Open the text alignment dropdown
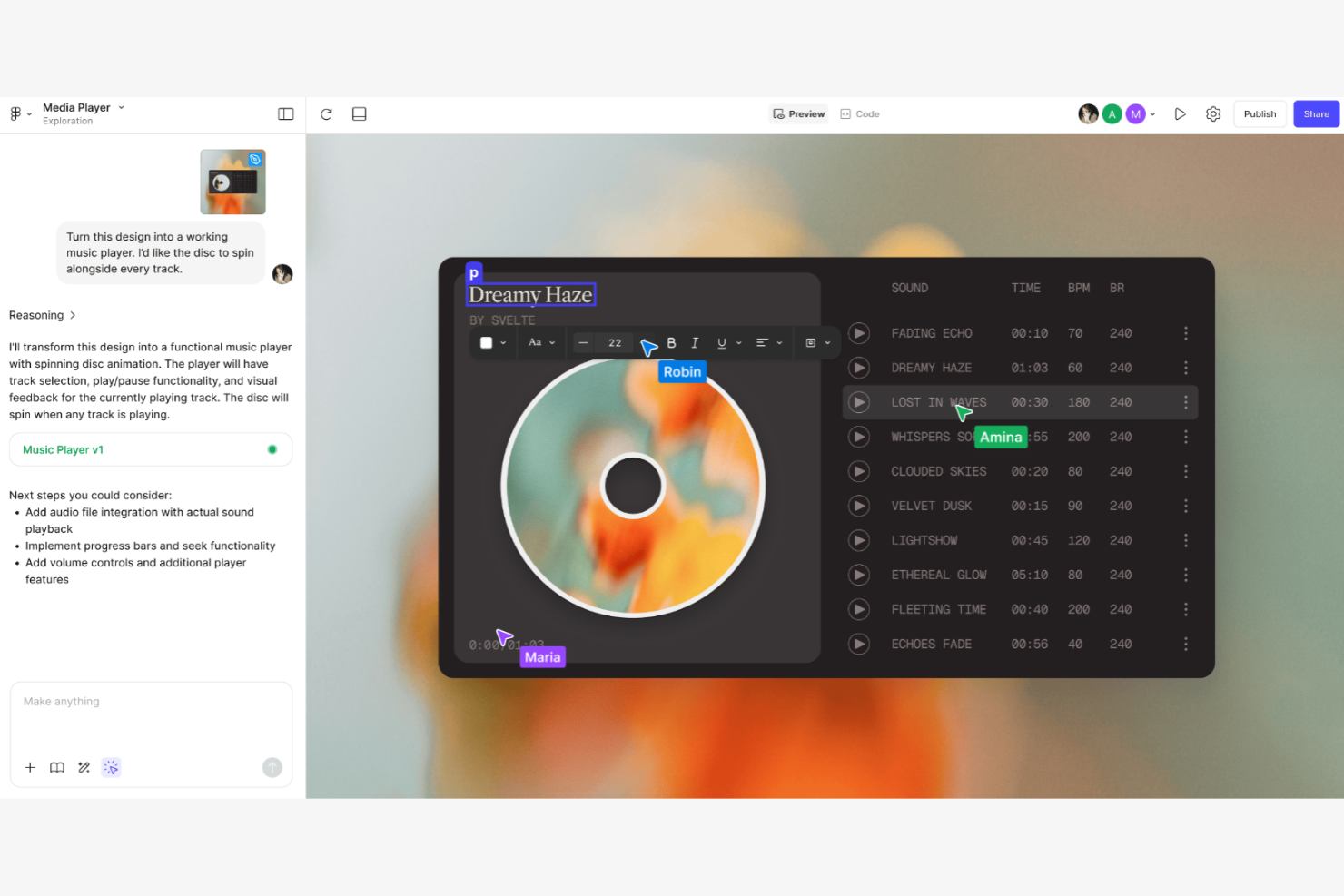 coord(769,342)
